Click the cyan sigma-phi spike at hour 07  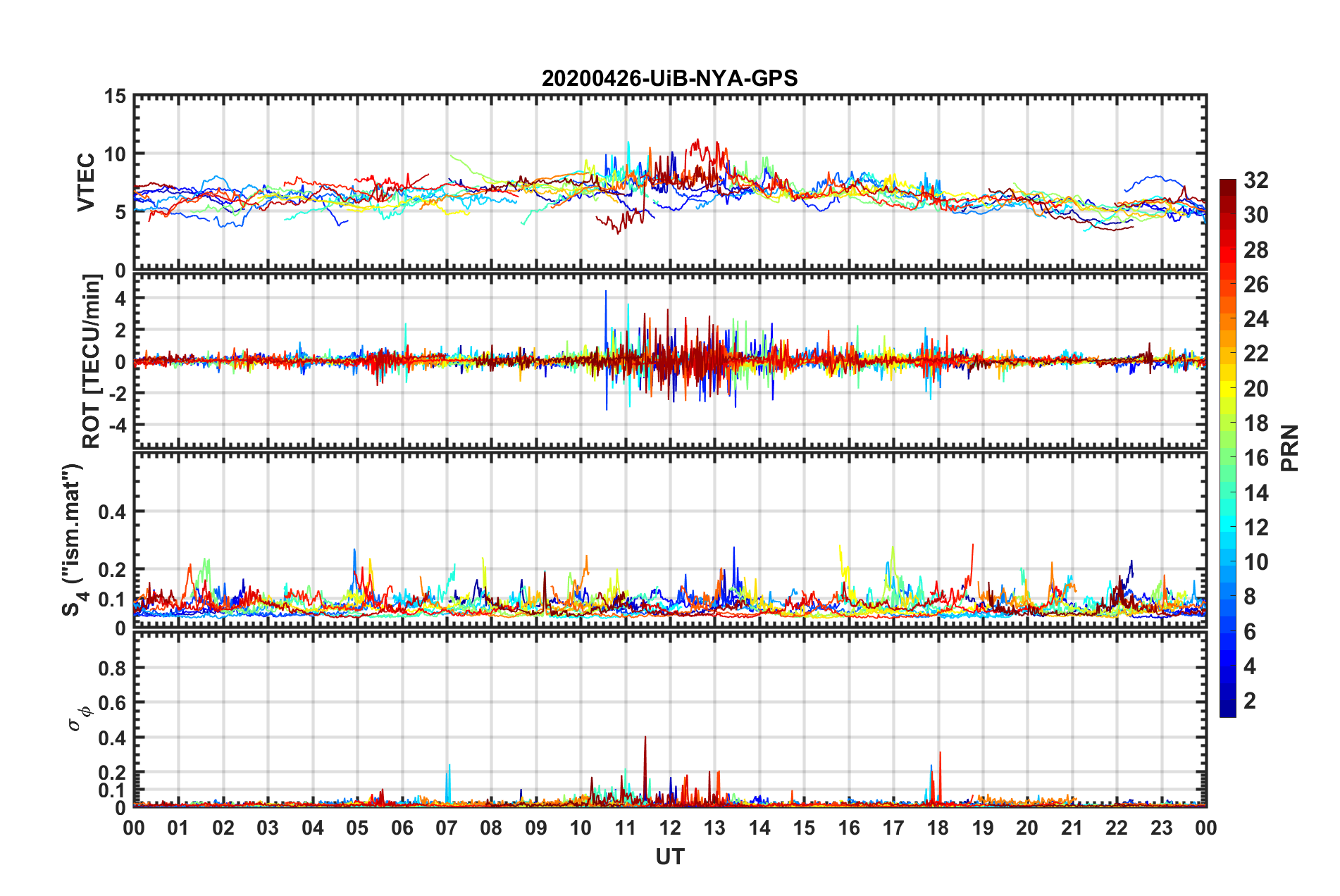pyautogui.click(x=448, y=783)
